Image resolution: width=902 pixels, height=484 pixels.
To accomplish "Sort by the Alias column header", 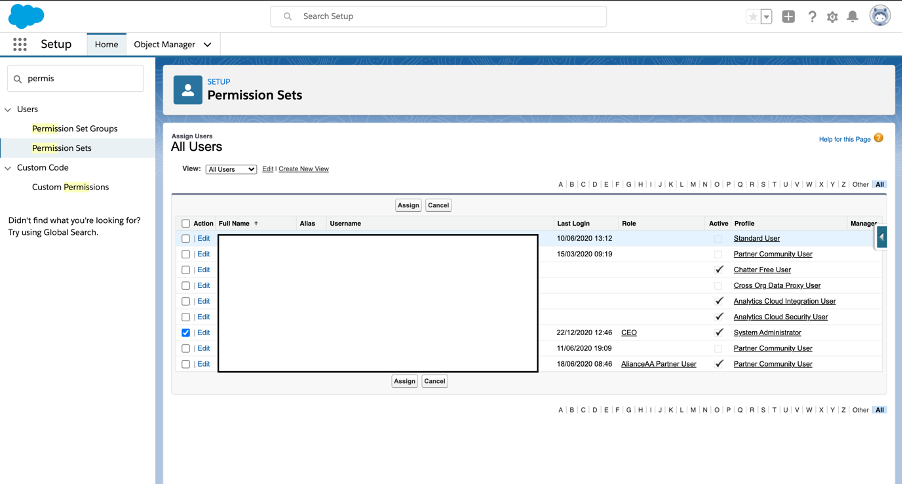I will [307, 223].
